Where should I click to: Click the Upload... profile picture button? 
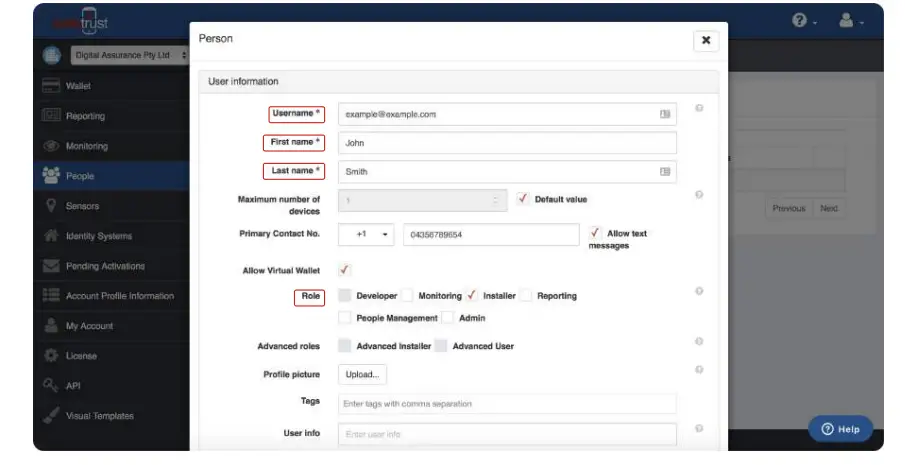click(x=362, y=375)
